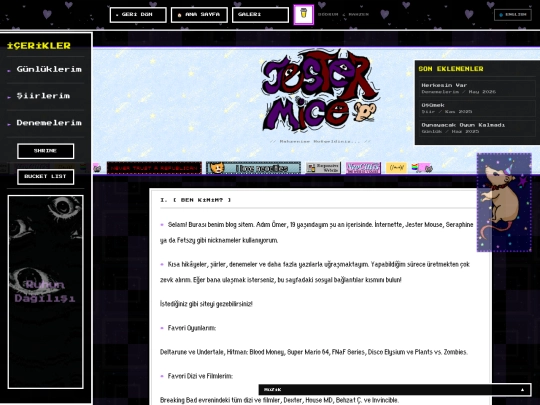This screenshot has width=540, height=405.
Task: Open the recent entry Üşümek
Action: (x=477, y=108)
